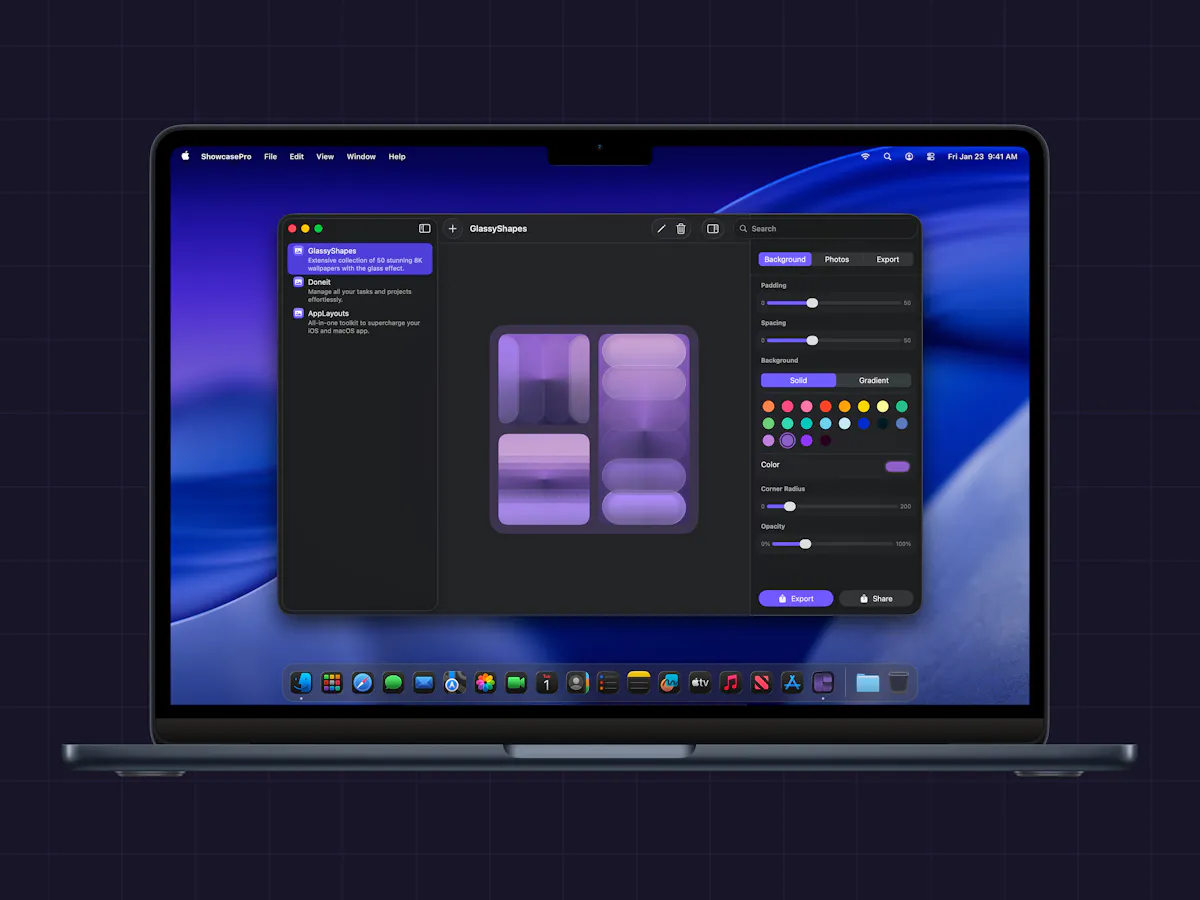Click the GlassyShapes title in toolbar
Image resolution: width=1200 pixels, height=900 pixels.
(498, 229)
